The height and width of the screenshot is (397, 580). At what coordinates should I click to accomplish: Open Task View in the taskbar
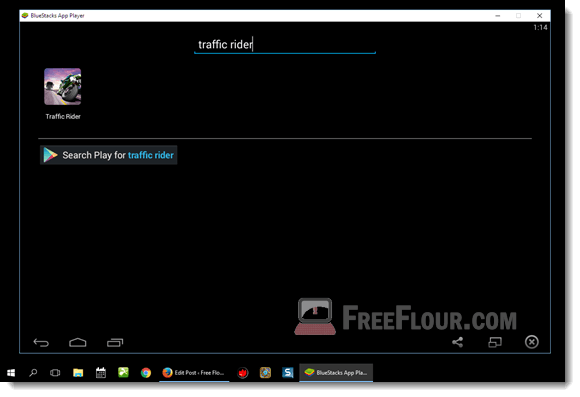pos(55,373)
